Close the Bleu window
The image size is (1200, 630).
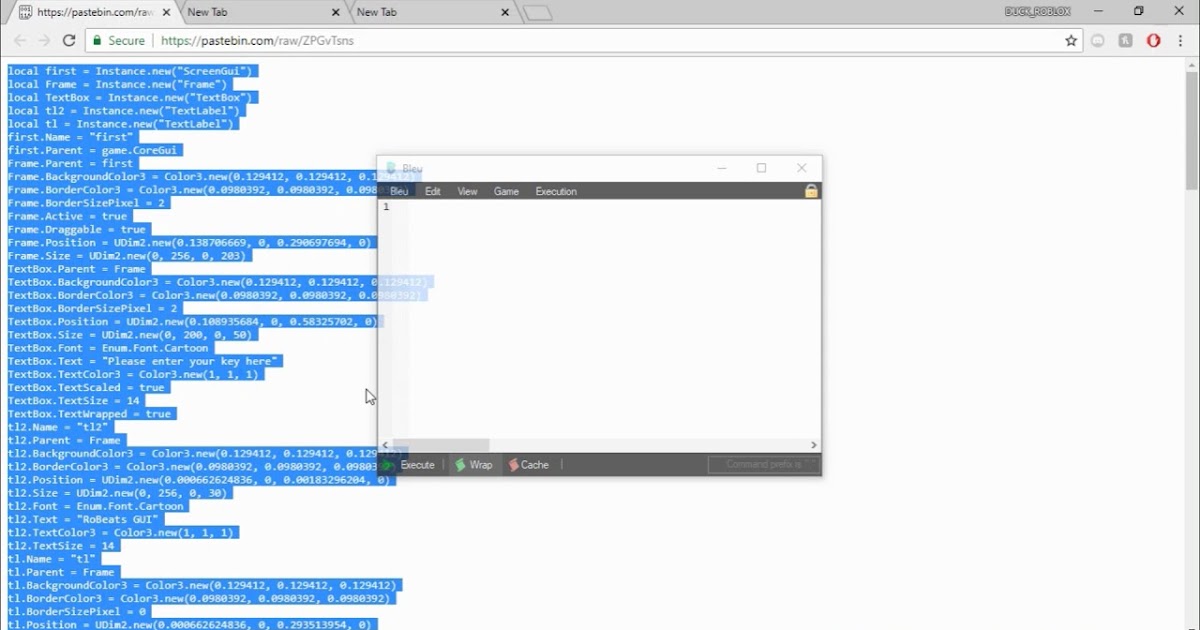pyautogui.click(x=801, y=168)
